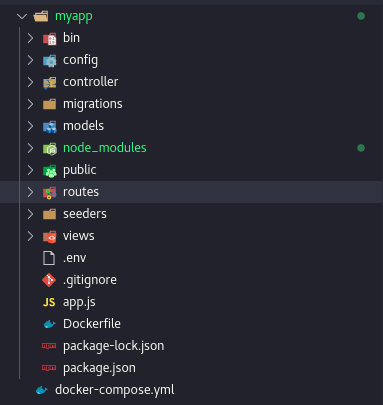
Task: Click the bin folder icon
Action: (x=49, y=38)
